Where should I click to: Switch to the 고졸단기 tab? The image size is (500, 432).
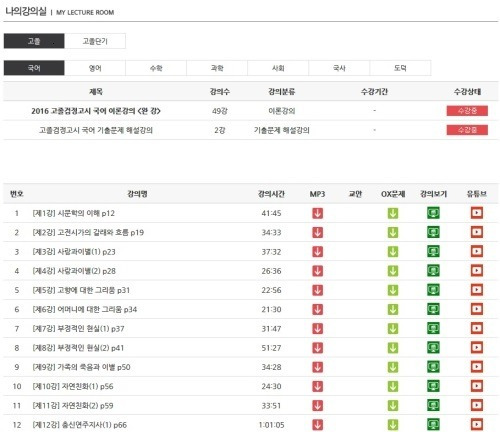coord(95,41)
